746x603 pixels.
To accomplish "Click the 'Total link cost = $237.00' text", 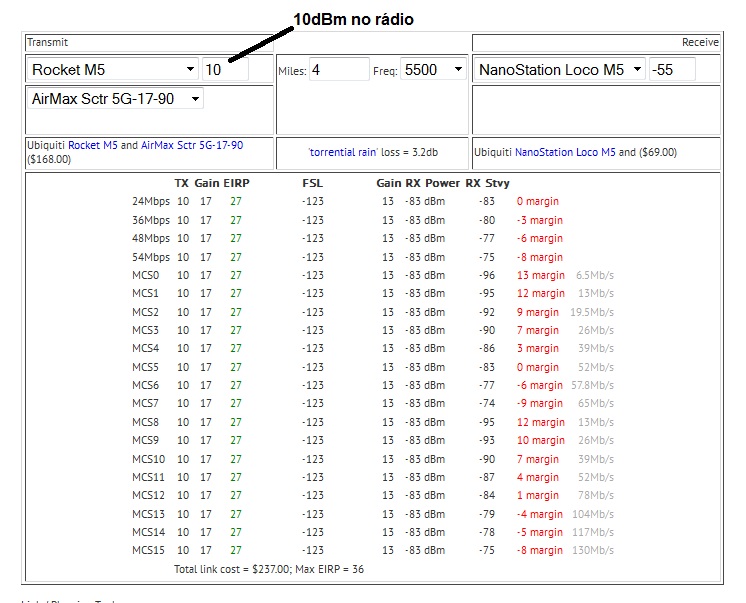I will (x=232, y=569).
